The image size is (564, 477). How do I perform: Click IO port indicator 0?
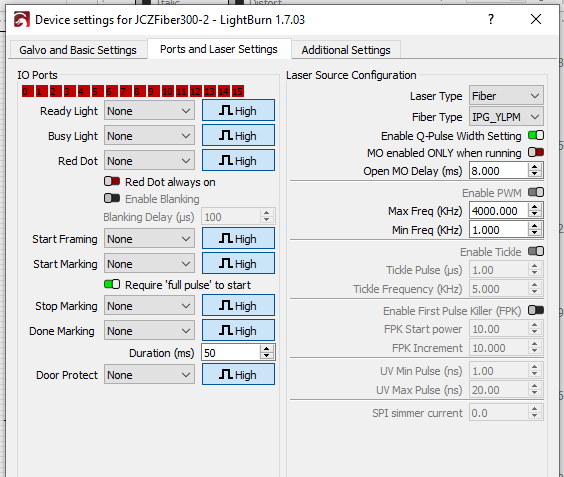28,91
